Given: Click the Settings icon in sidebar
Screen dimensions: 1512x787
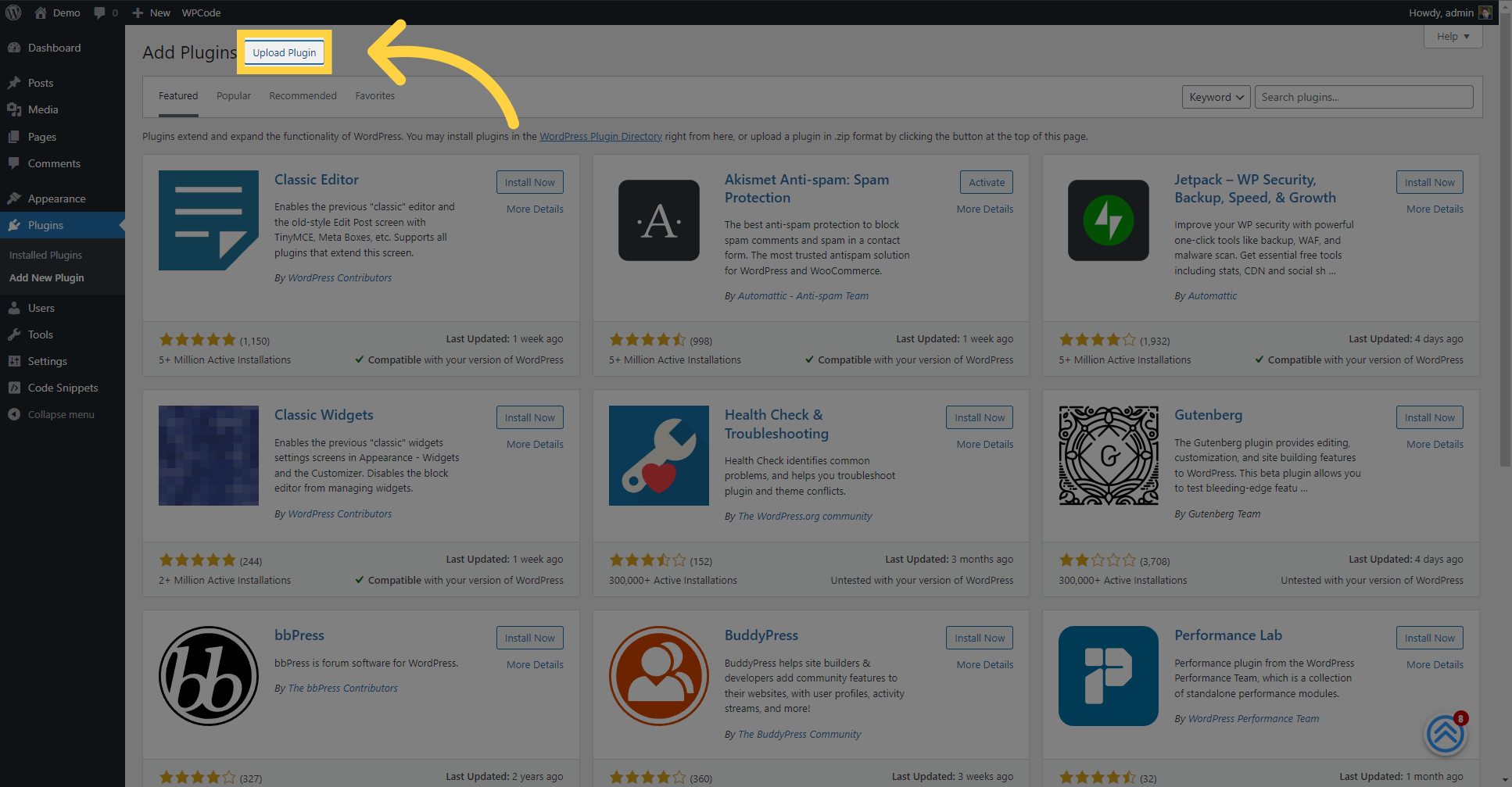Looking at the screenshot, I should [x=14, y=361].
